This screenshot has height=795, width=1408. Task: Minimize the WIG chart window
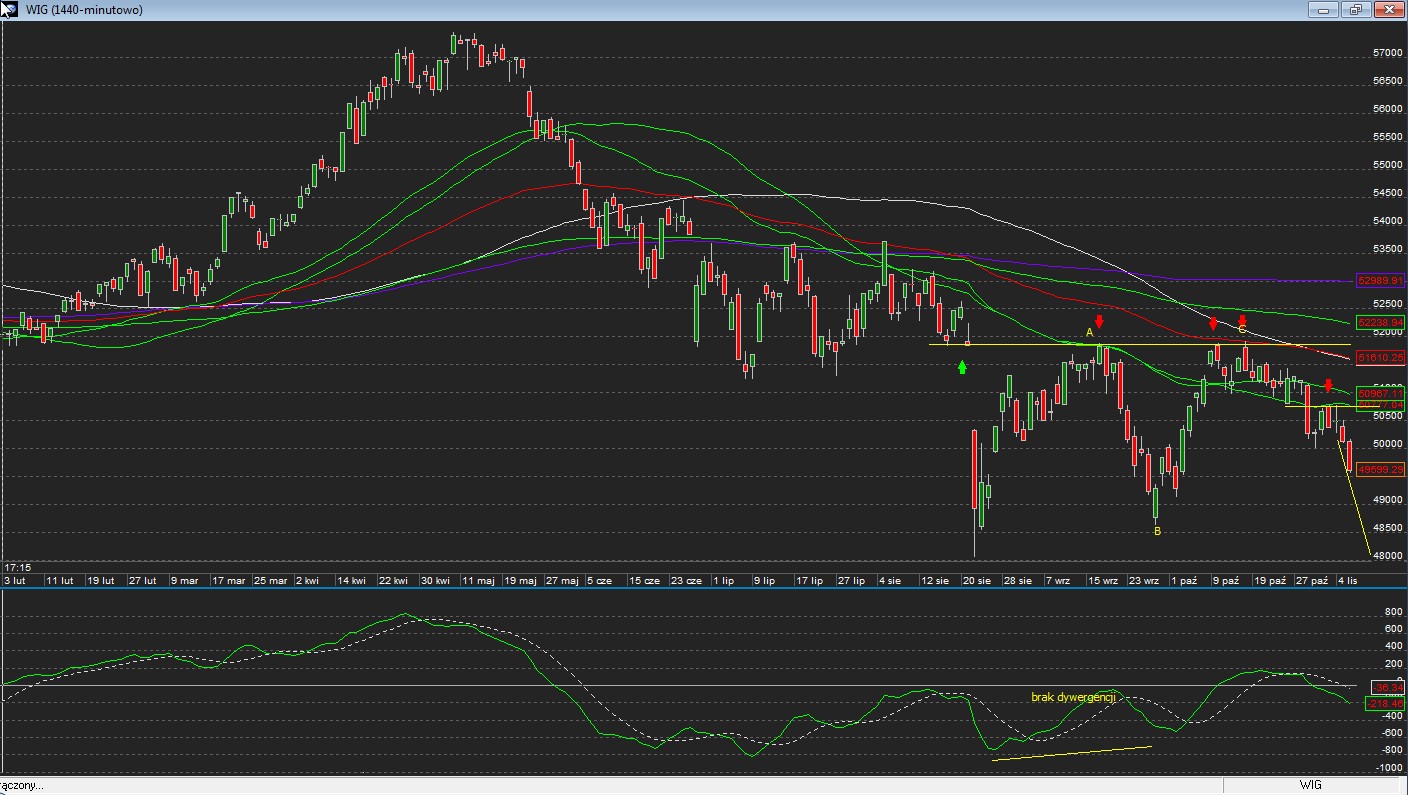click(x=1324, y=9)
